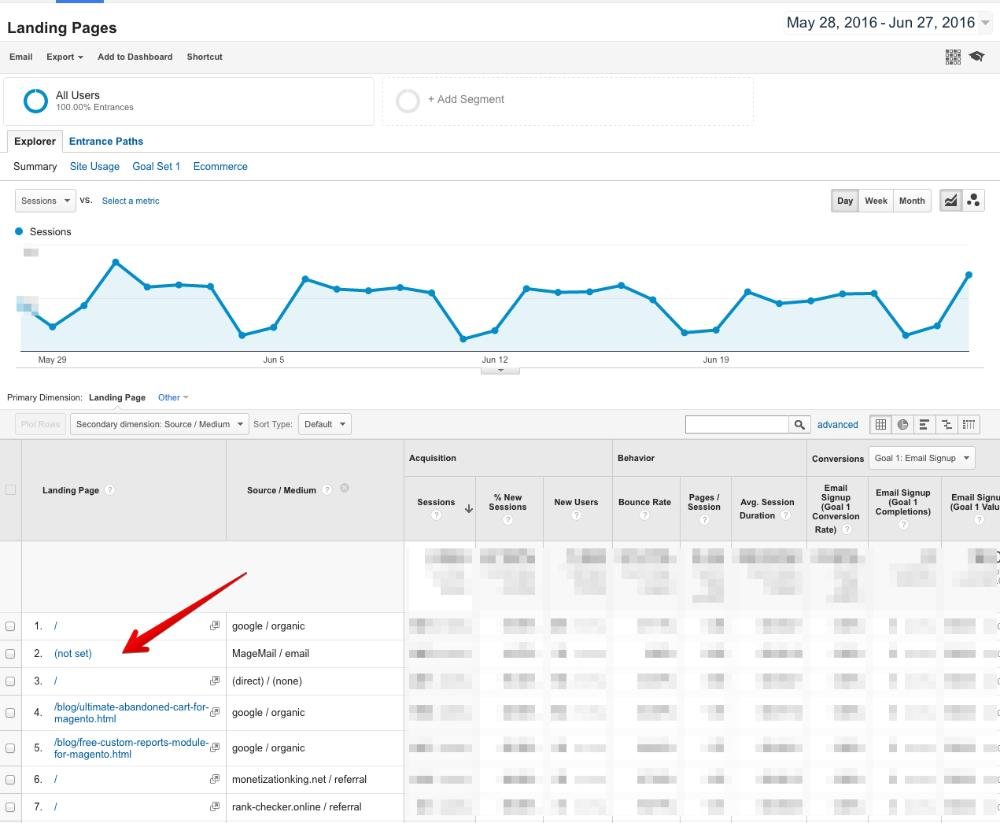Screen dimensions: 1000x823
Task: Tick the checkbox for ultimate-abandoned-cart row
Action: tap(11, 713)
